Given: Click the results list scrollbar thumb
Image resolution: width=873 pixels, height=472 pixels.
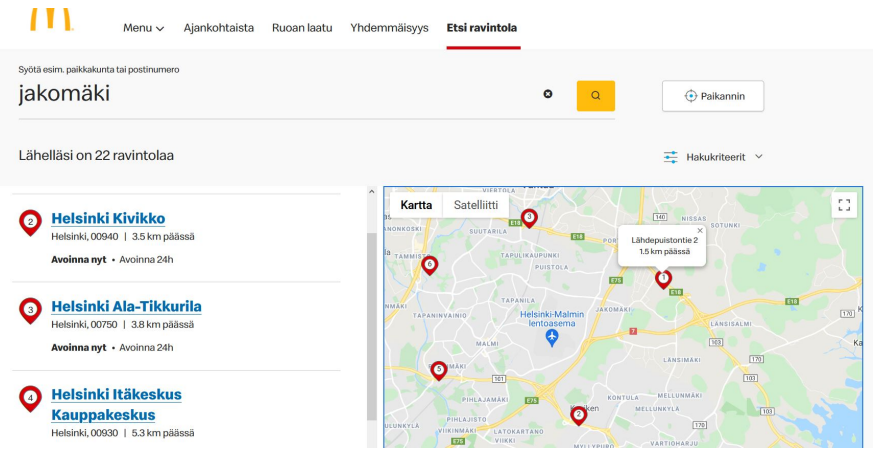Looking at the screenshot, I should [371, 327].
